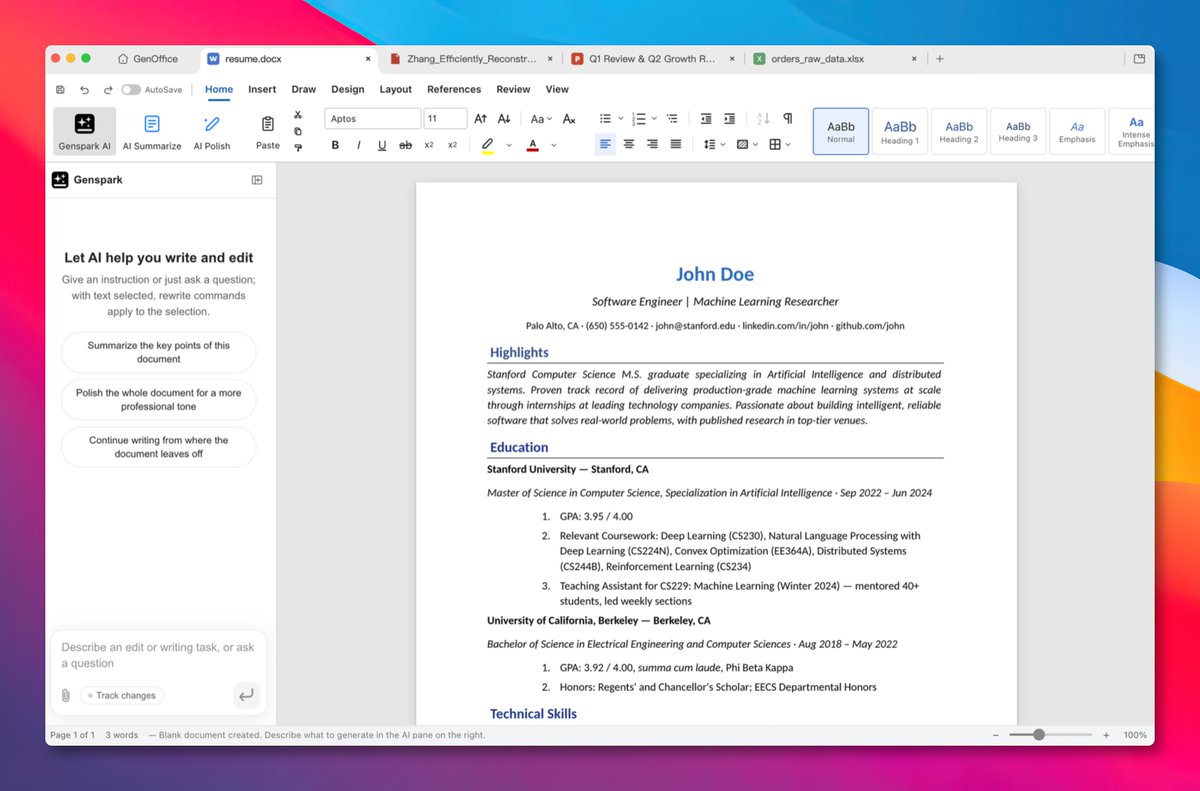Open the borders dropdown
1200x791 pixels.
[780, 144]
